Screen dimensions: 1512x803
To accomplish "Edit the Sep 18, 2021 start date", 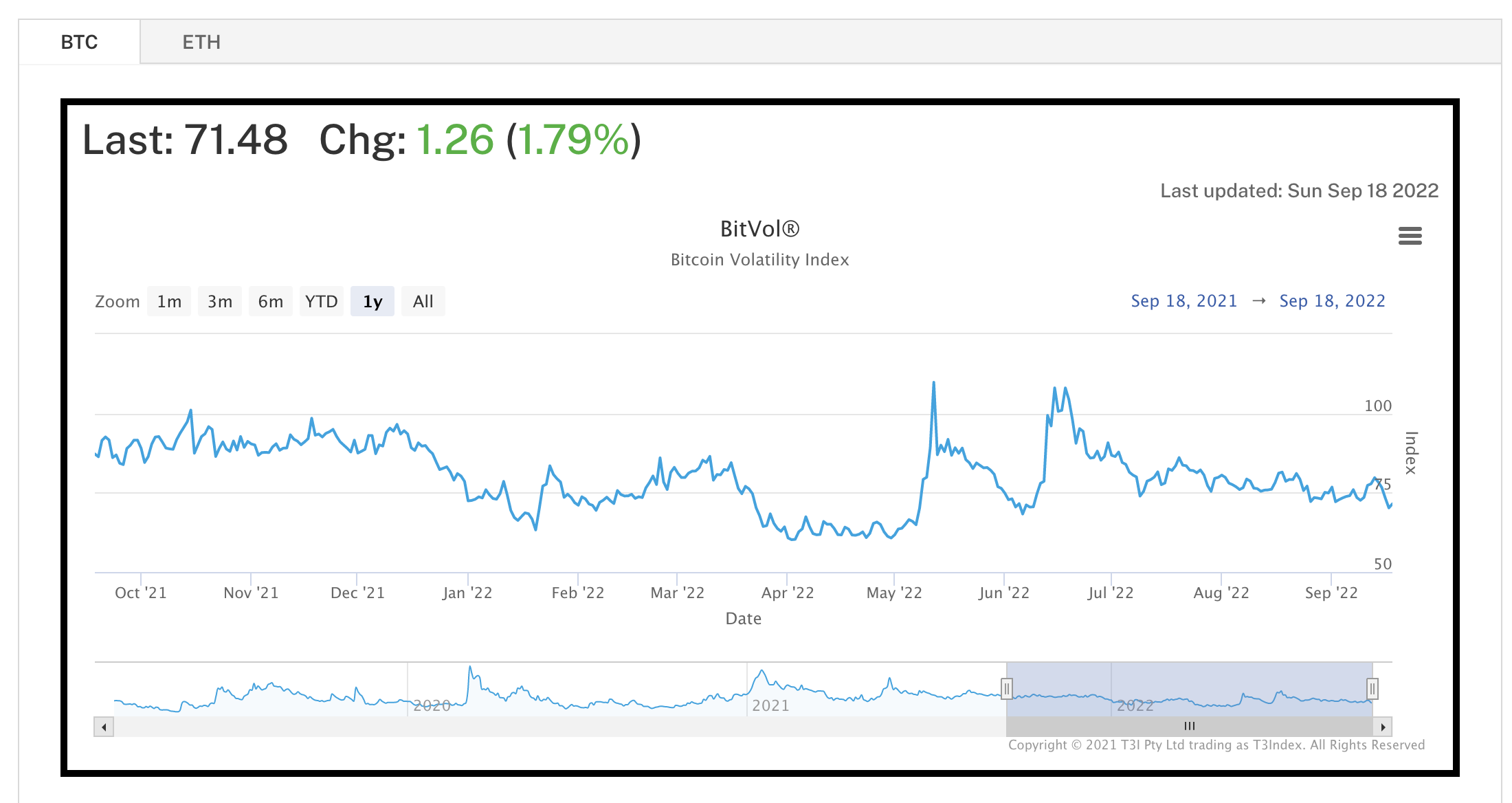I will [1183, 301].
